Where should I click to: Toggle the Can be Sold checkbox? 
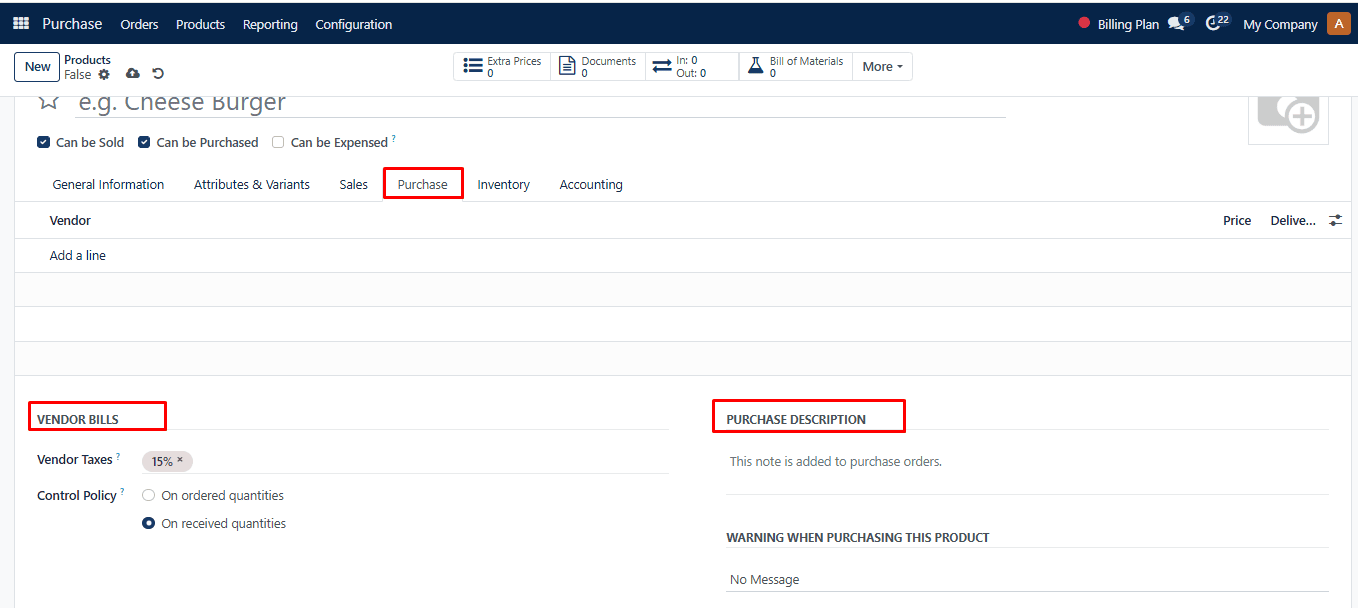(x=43, y=142)
